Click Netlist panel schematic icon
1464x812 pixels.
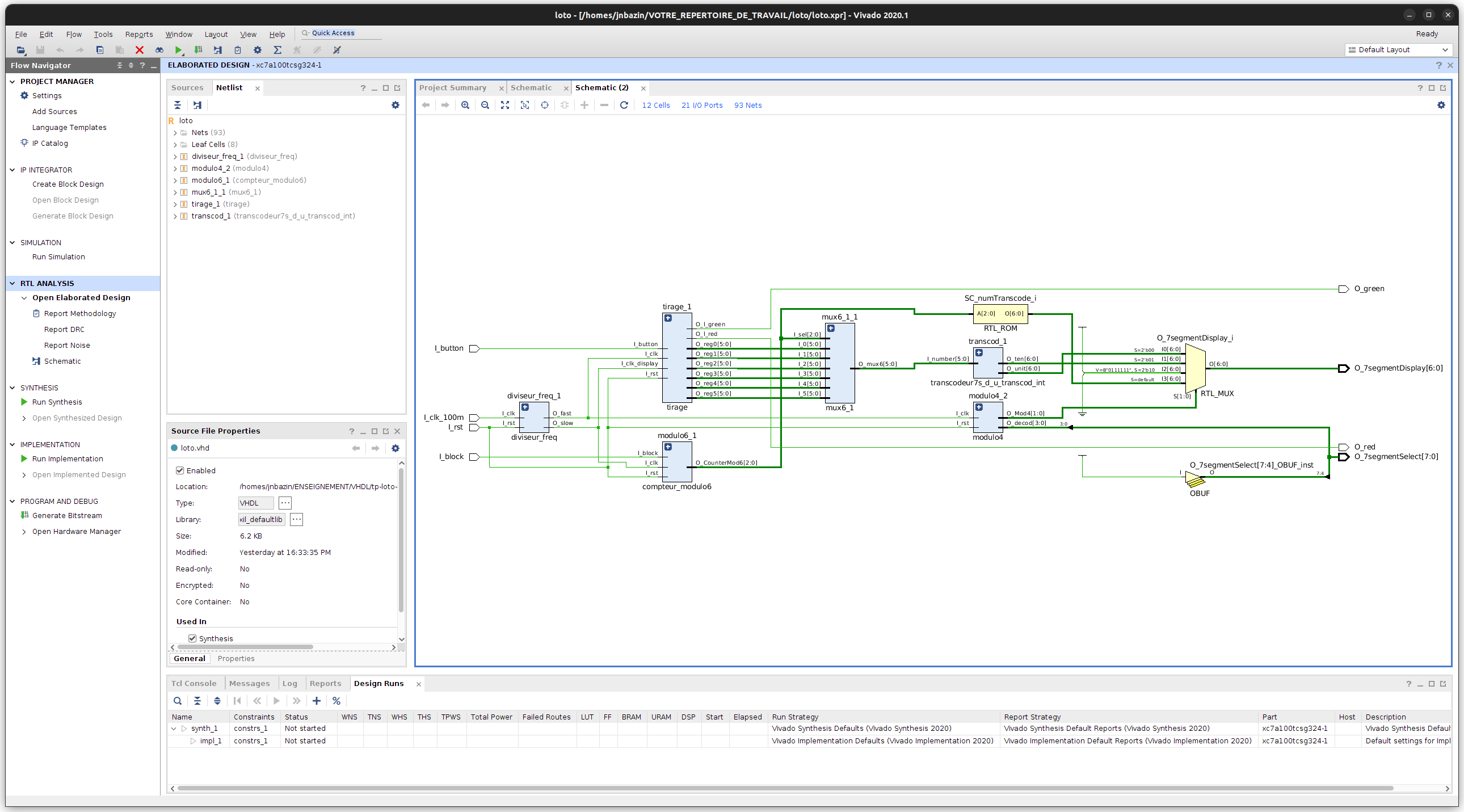click(197, 105)
